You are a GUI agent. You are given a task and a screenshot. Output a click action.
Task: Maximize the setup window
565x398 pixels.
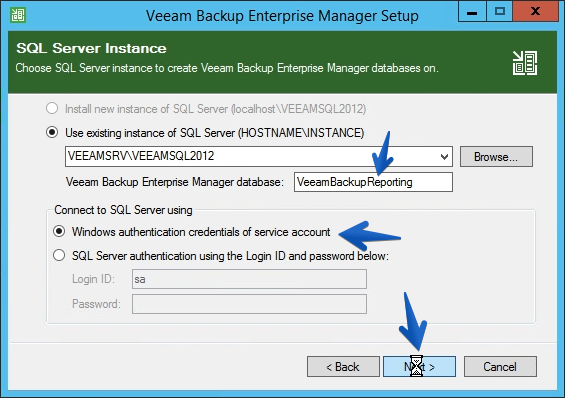(x=500, y=12)
